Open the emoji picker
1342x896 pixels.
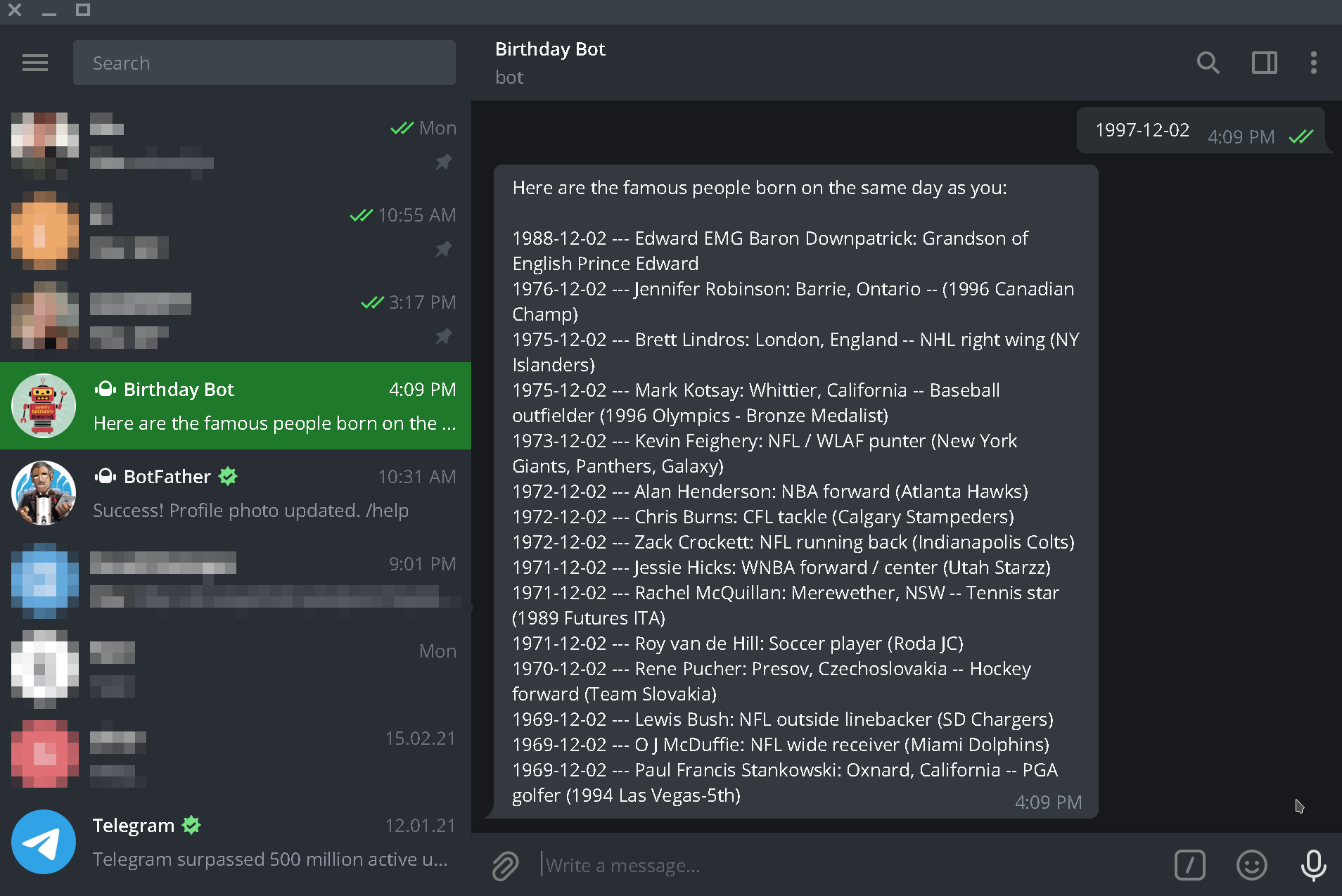1252,865
